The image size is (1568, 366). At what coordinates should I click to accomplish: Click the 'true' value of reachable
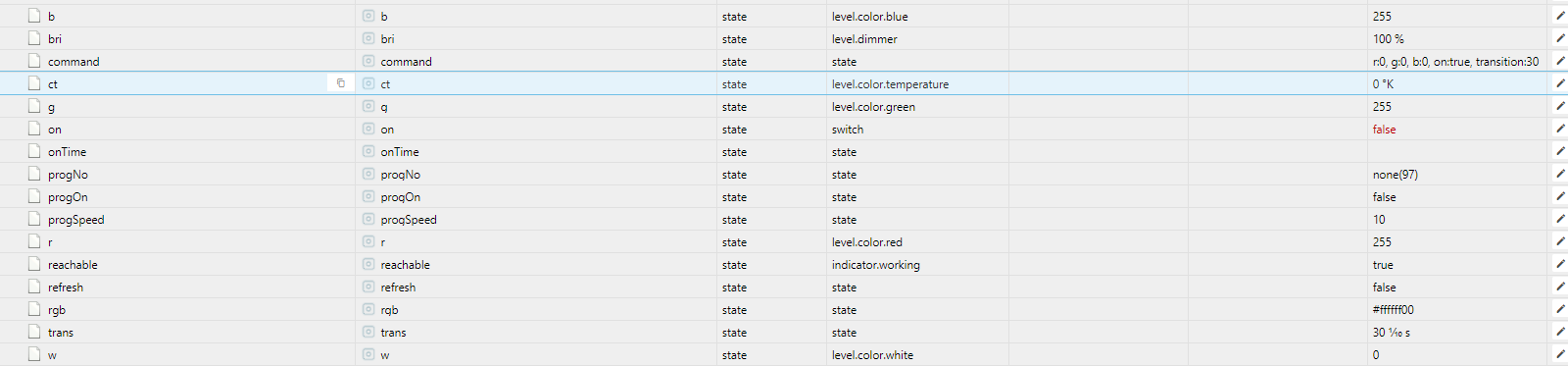coord(1383,265)
